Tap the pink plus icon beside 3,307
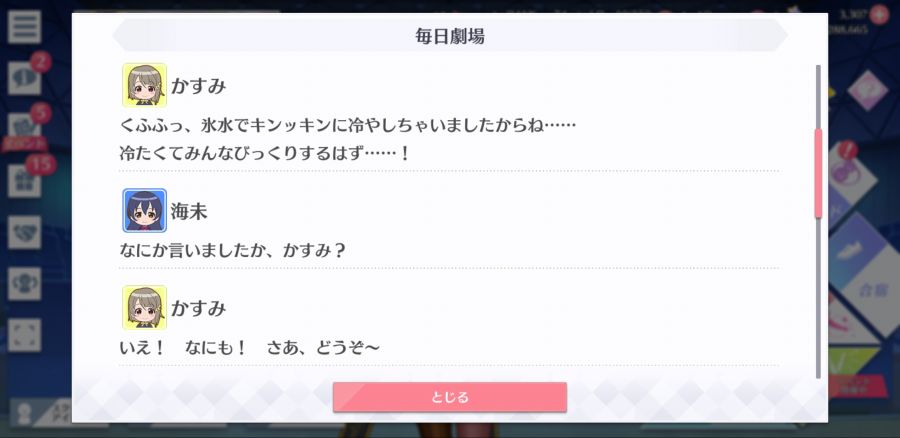The image size is (900, 438). (878, 14)
